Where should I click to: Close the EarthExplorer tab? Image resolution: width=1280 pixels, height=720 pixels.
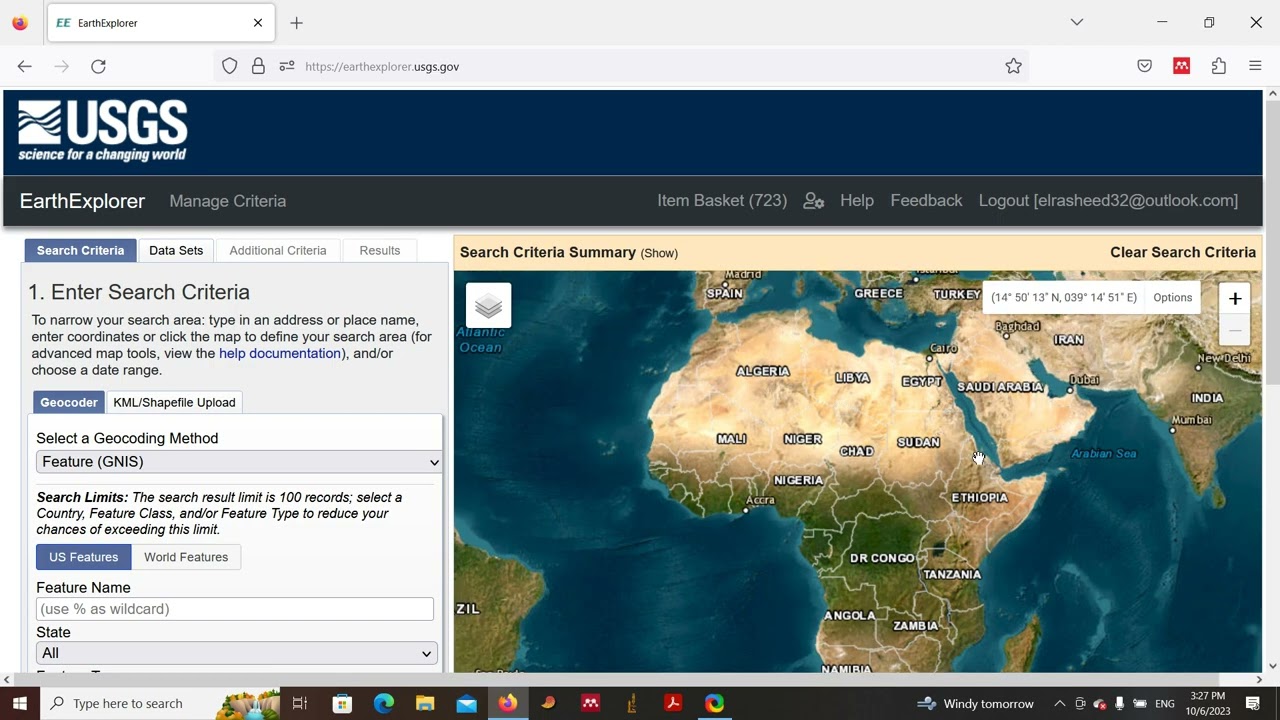(x=258, y=22)
